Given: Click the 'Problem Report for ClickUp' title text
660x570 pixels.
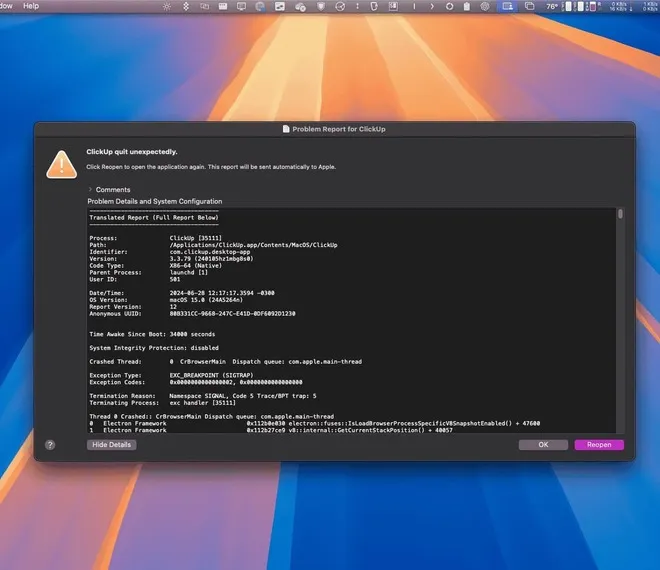Looking at the screenshot, I should click(x=339, y=129).
